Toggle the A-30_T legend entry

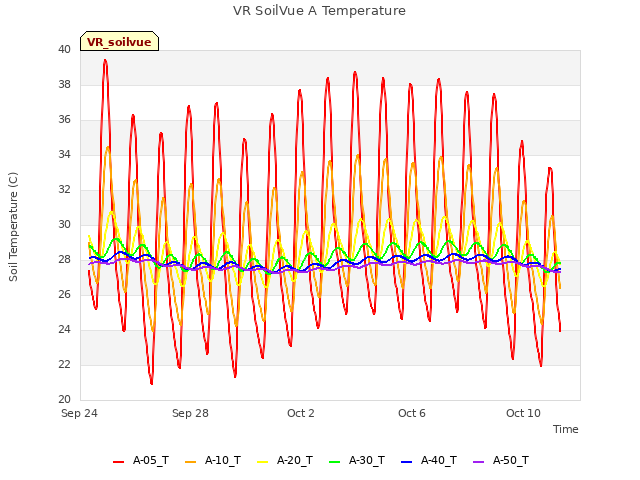[357, 460]
